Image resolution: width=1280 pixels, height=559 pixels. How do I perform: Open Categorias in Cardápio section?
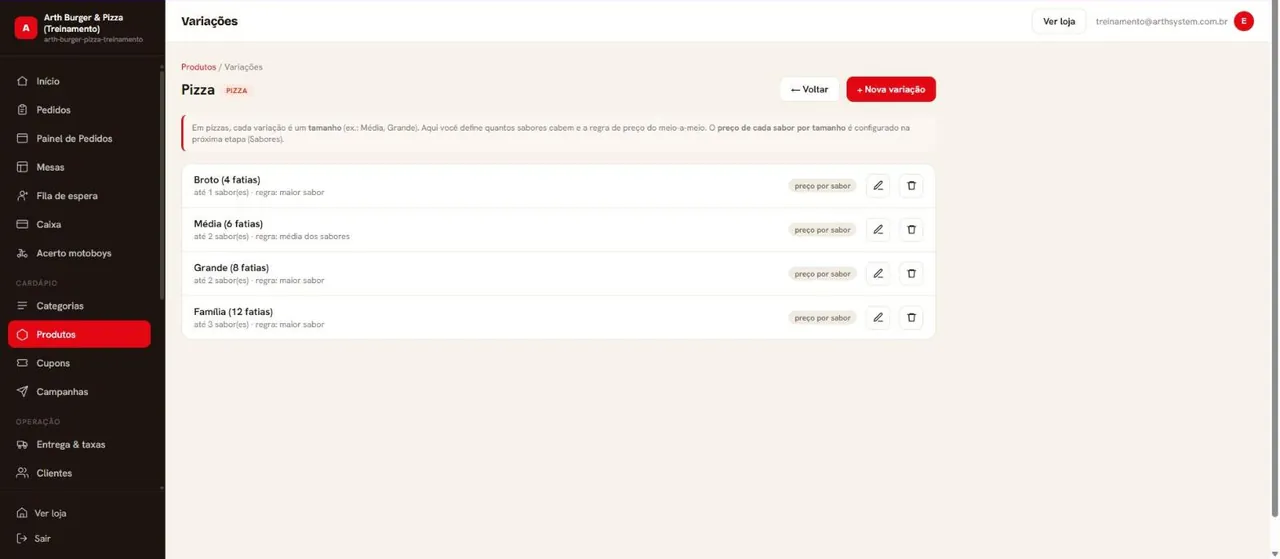79,306
